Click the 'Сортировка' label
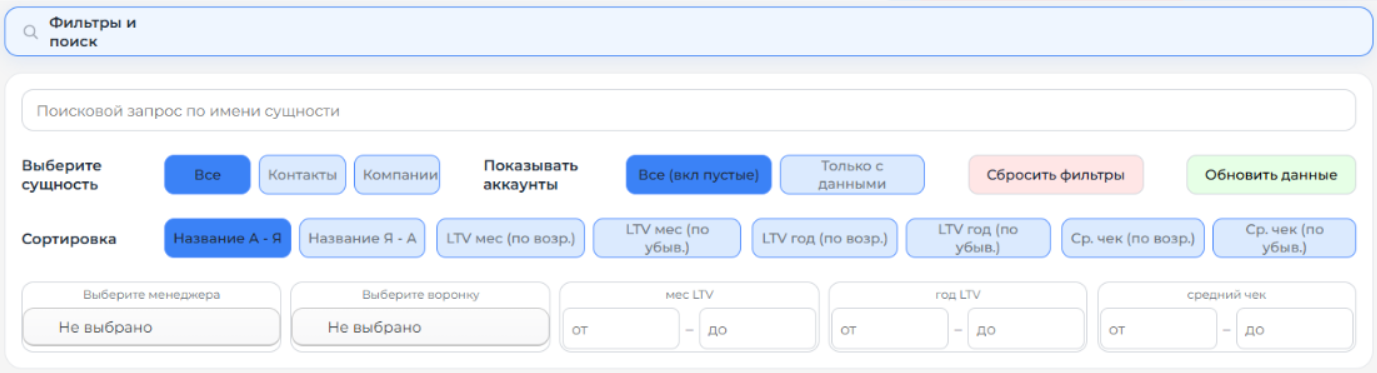The image size is (1377, 373). (x=69, y=239)
